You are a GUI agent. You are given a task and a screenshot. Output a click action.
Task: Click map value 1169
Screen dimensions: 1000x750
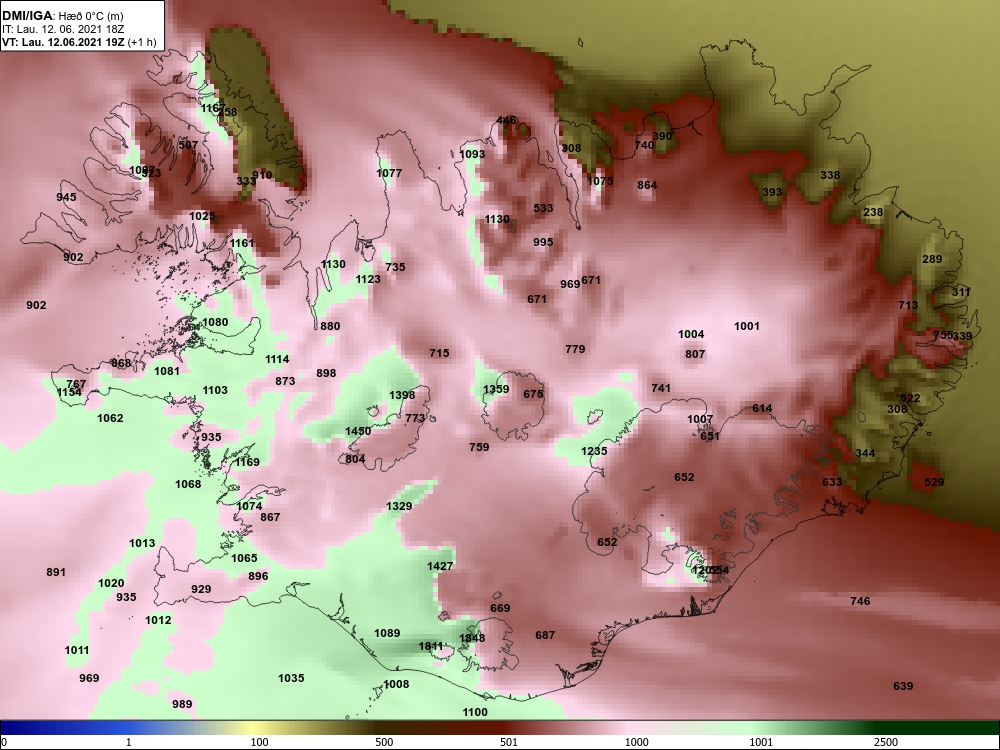(247, 462)
